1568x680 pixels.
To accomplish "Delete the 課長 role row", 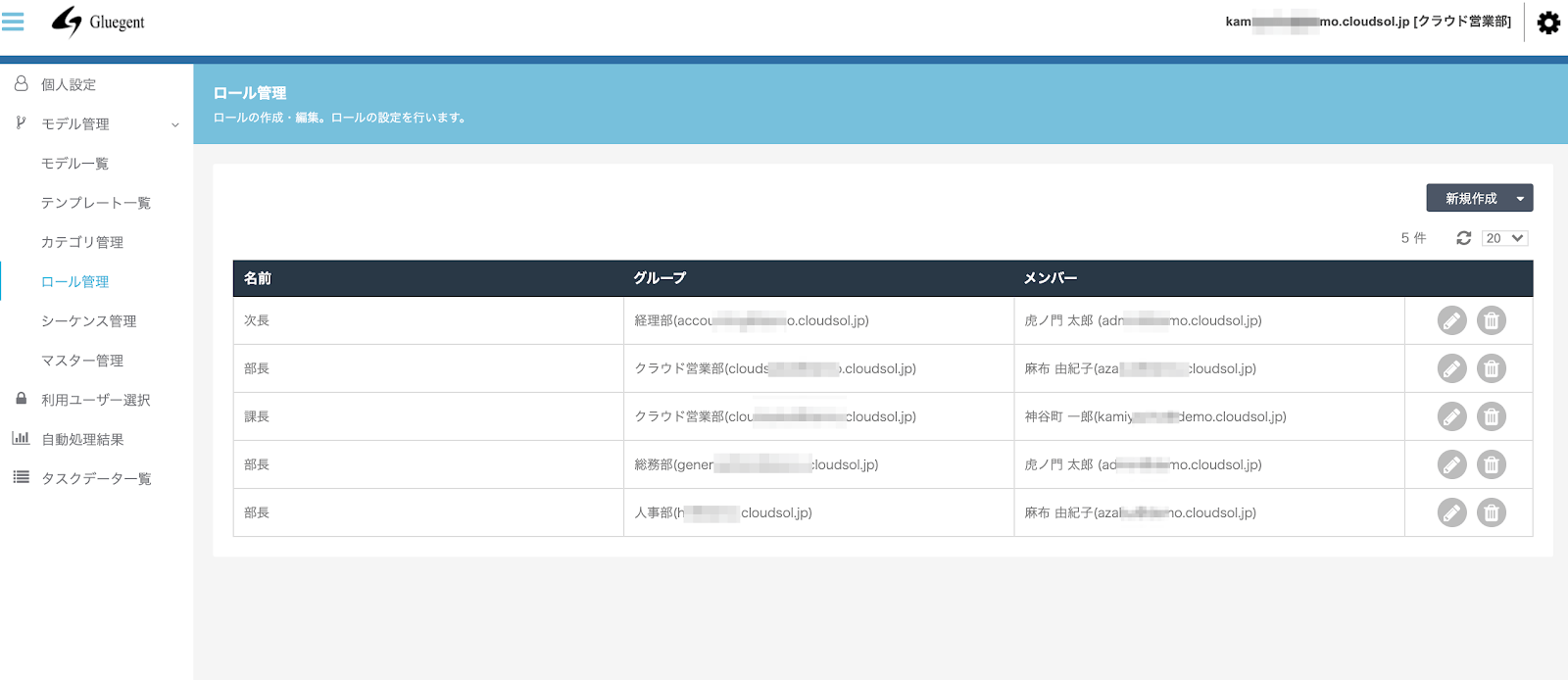I will (1492, 416).
